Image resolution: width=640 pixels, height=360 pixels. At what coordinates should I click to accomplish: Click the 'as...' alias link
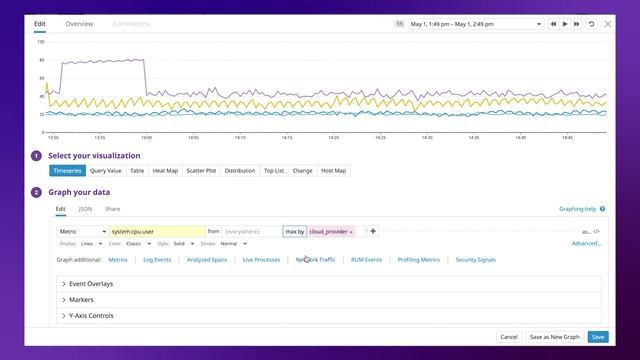587,232
